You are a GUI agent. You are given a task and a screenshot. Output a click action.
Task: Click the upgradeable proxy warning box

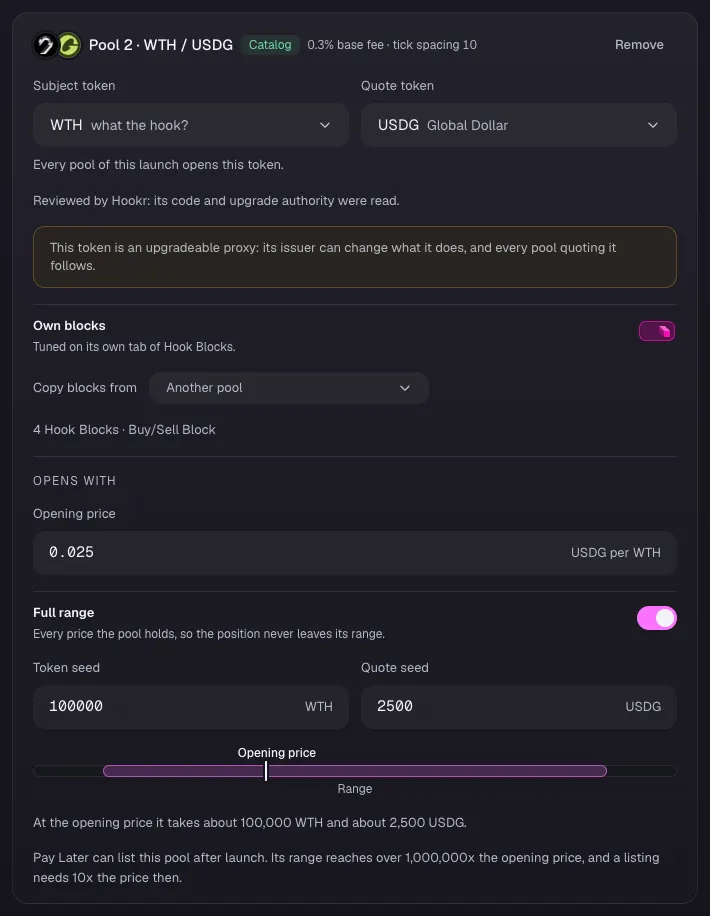[x=355, y=256]
